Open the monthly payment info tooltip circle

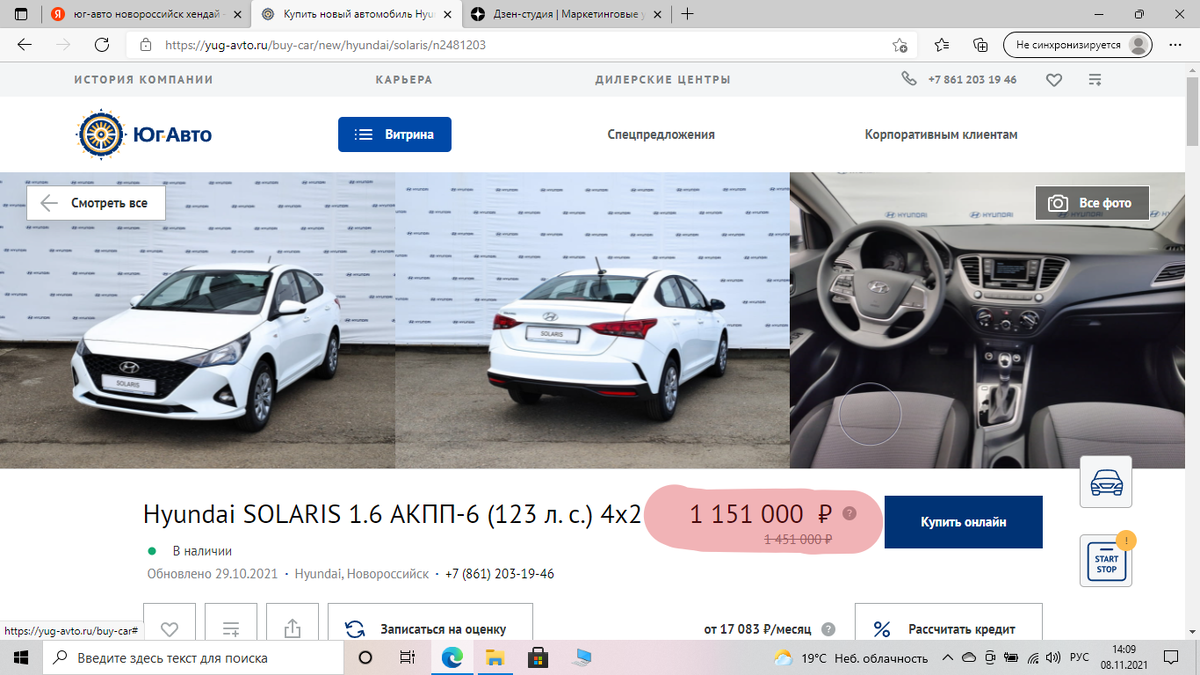pos(827,629)
